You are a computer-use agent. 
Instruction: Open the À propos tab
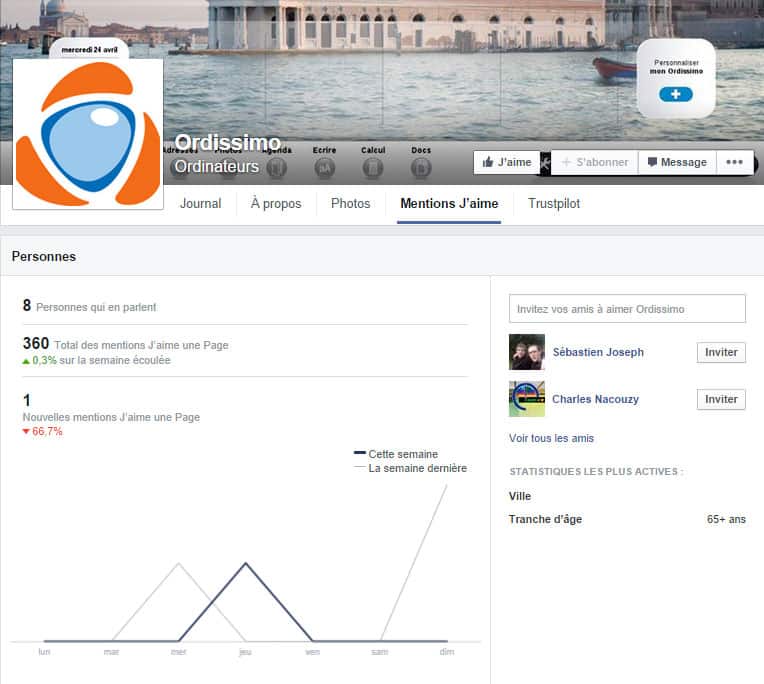(x=275, y=203)
